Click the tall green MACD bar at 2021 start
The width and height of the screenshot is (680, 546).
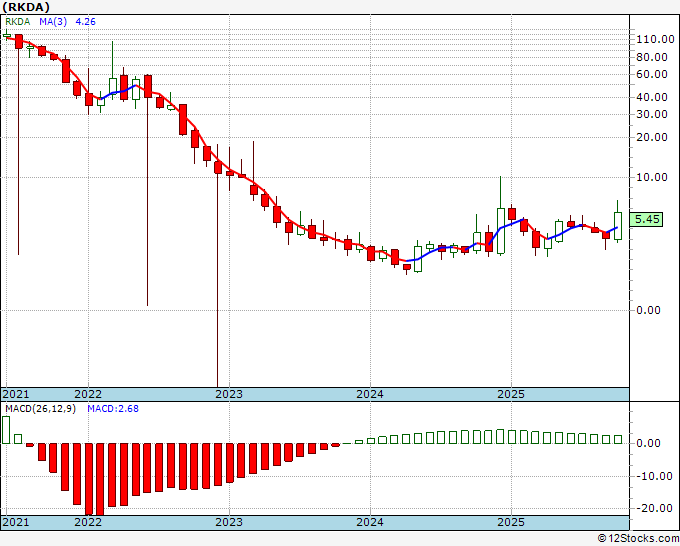tap(6, 430)
